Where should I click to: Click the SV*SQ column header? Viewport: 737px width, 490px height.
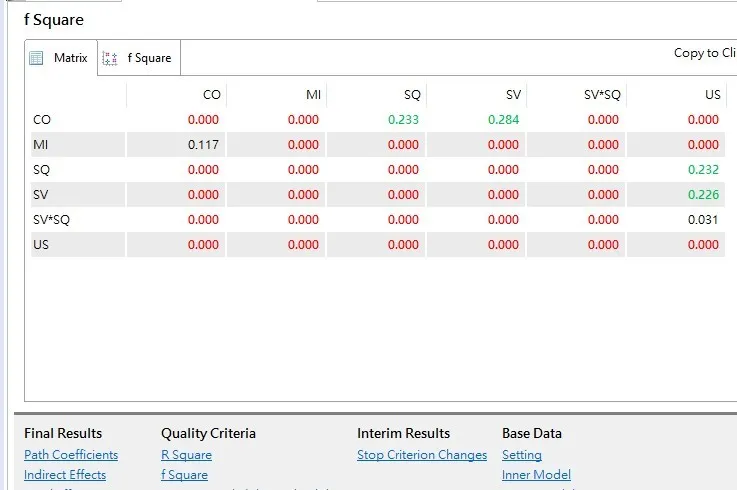pyautogui.click(x=602, y=95)
